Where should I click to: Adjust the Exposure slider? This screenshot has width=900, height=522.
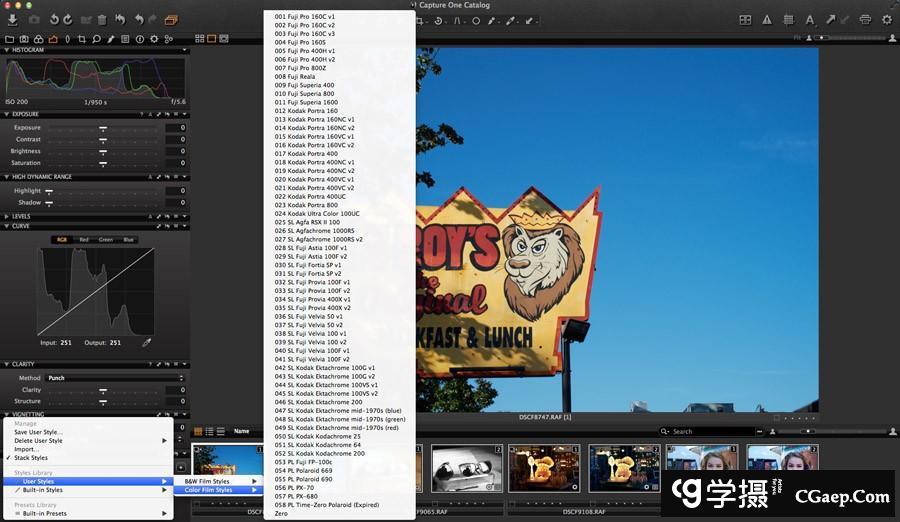(102, 128)
